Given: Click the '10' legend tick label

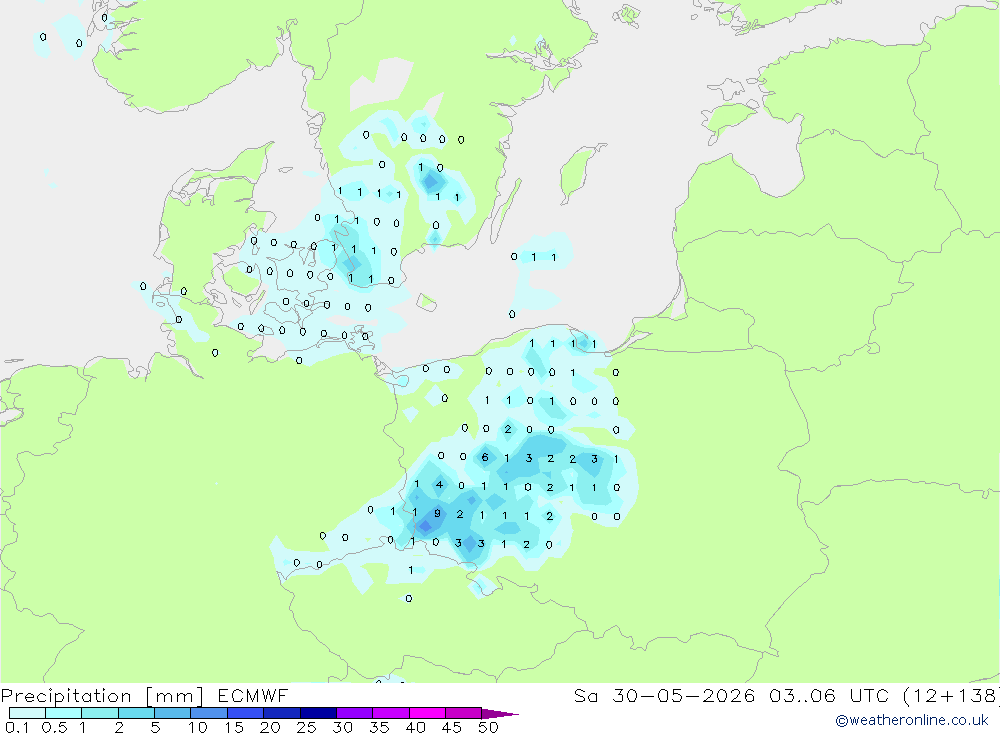Looking at the screenshot, I should 198,727.
